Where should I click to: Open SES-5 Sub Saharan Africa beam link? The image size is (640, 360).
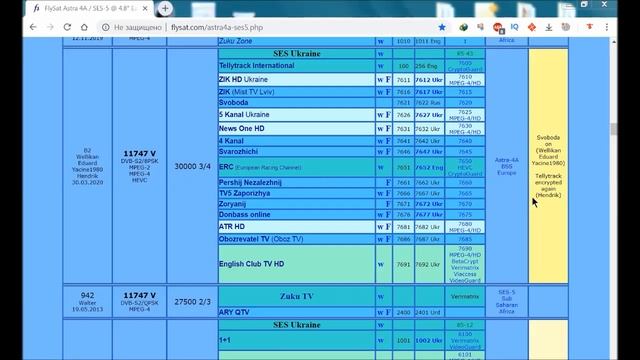(x=507, y=302)
